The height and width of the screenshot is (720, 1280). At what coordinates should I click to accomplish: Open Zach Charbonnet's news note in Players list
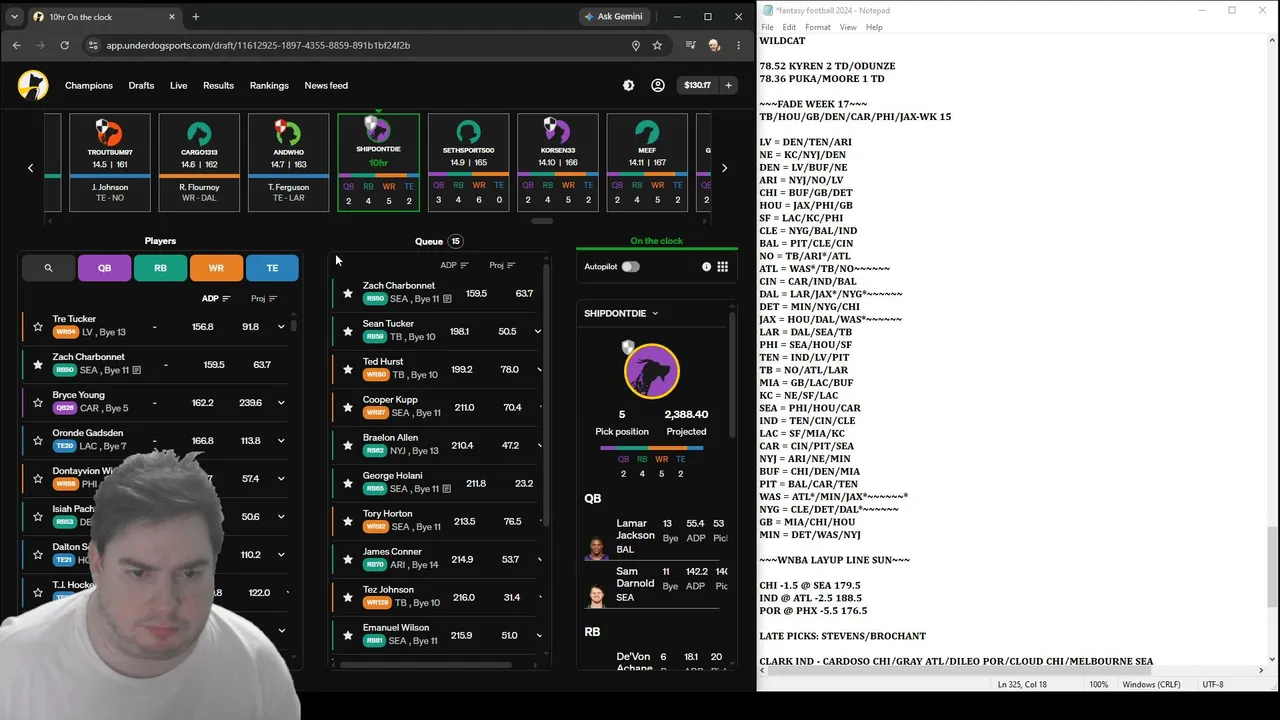pyautogui.click(x=137, y=370)
